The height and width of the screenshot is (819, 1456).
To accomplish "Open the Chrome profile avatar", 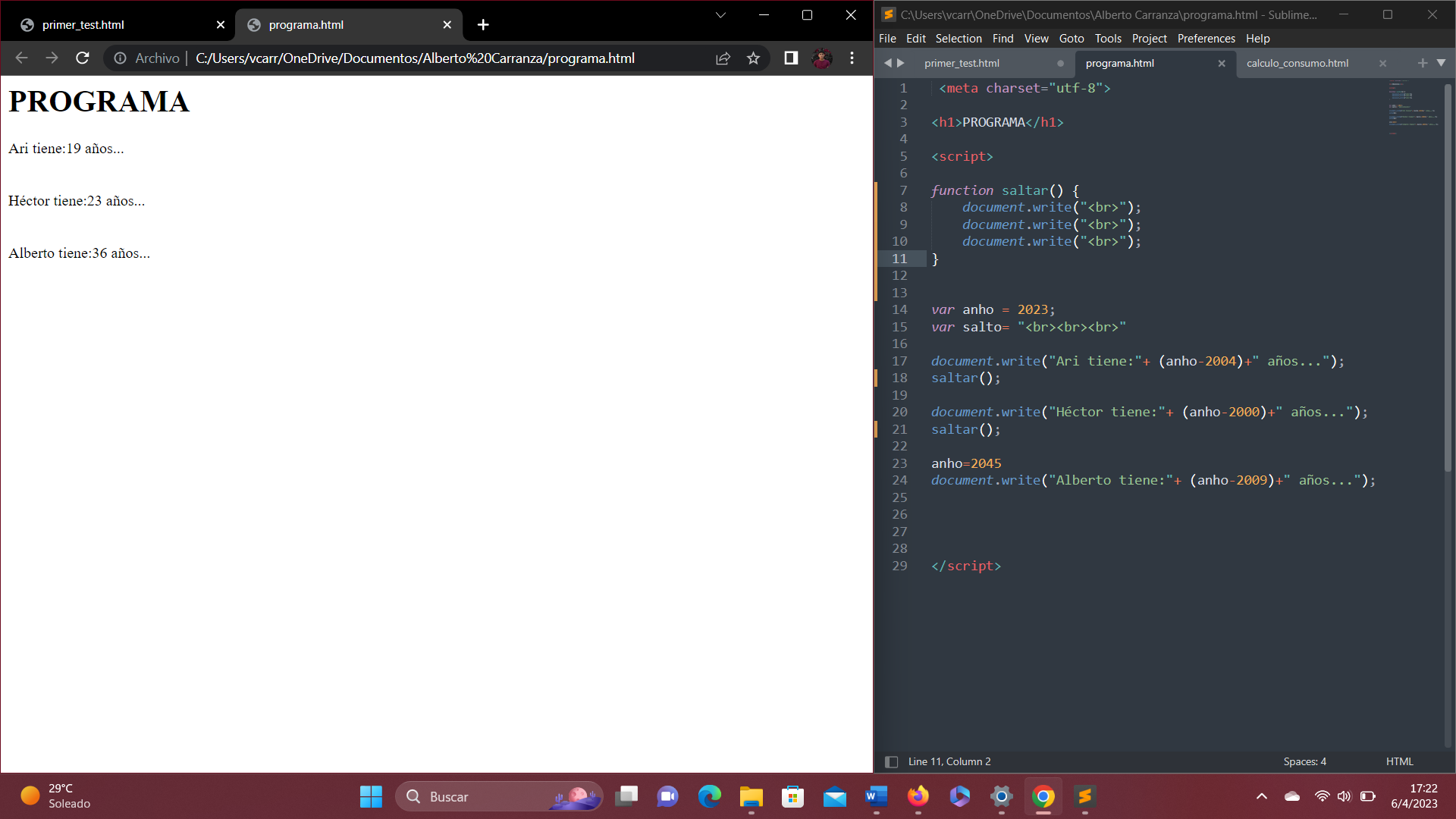I will pos(821,58).
